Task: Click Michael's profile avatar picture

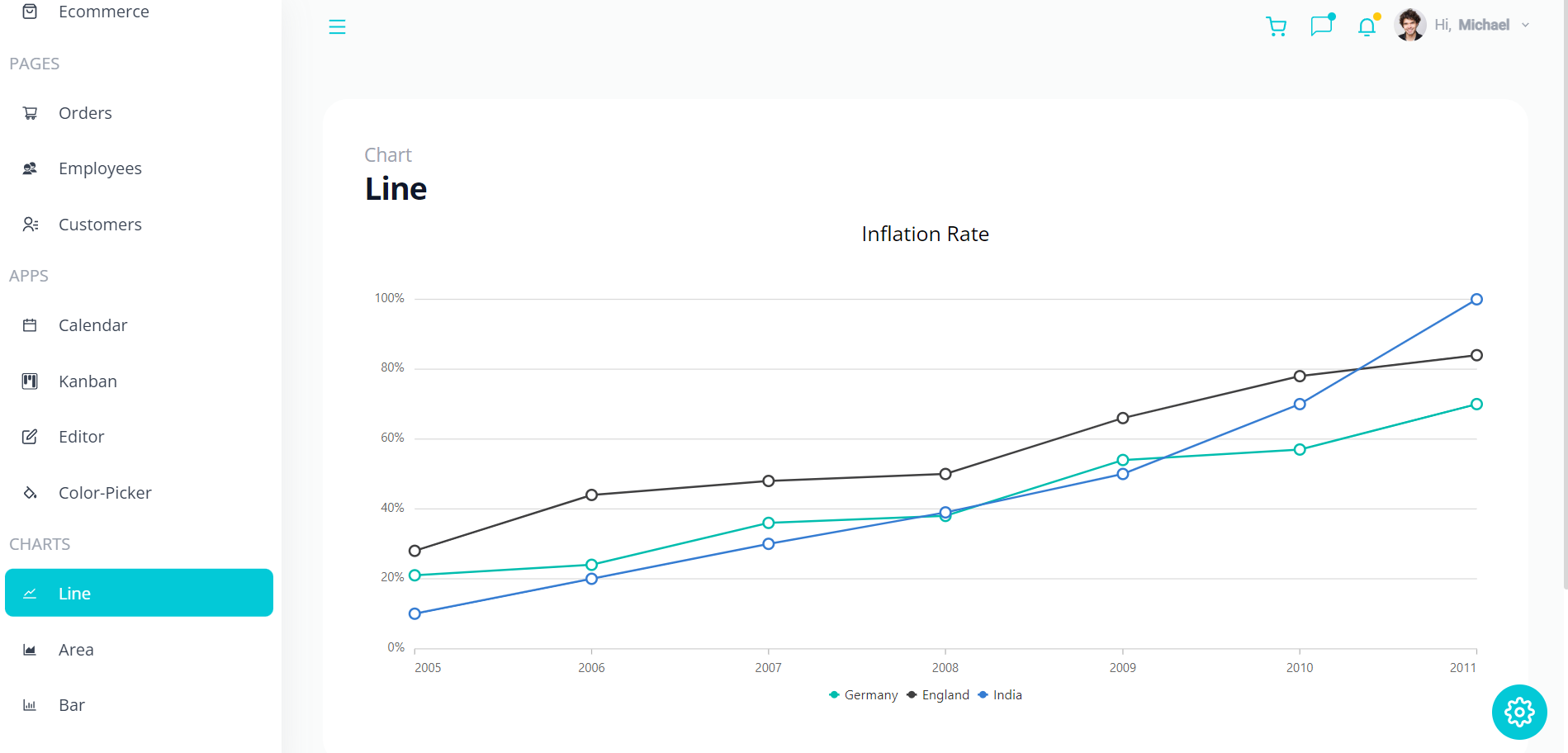Action: (x=1409, y=25)
